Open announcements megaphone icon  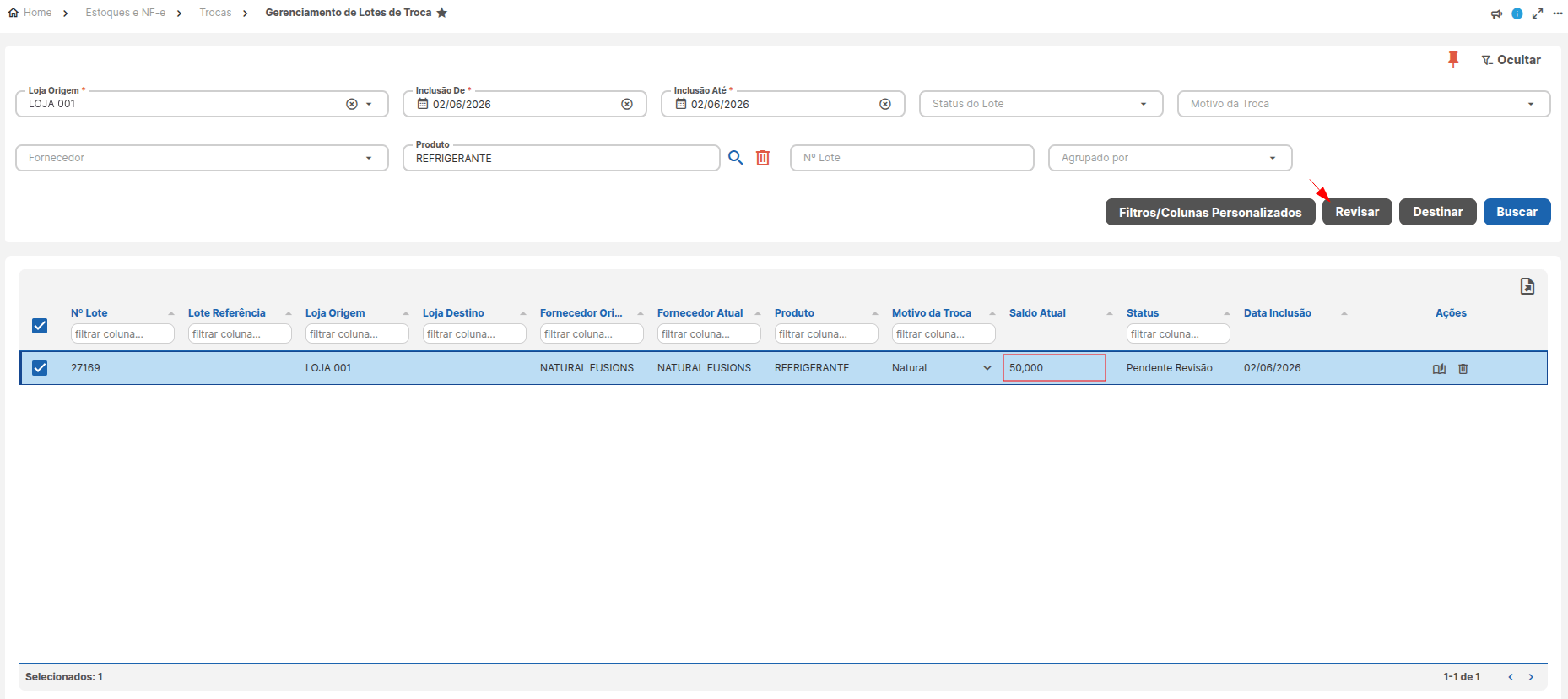(1496, 14)
